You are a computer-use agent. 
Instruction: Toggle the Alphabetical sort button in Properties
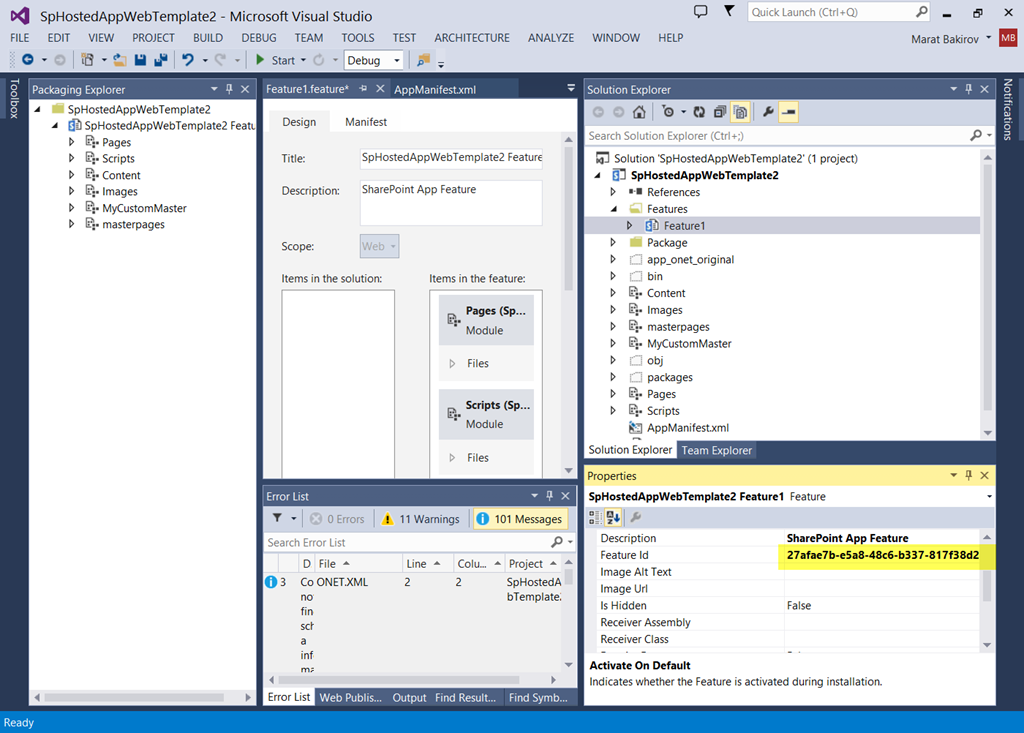coord(613,517)
